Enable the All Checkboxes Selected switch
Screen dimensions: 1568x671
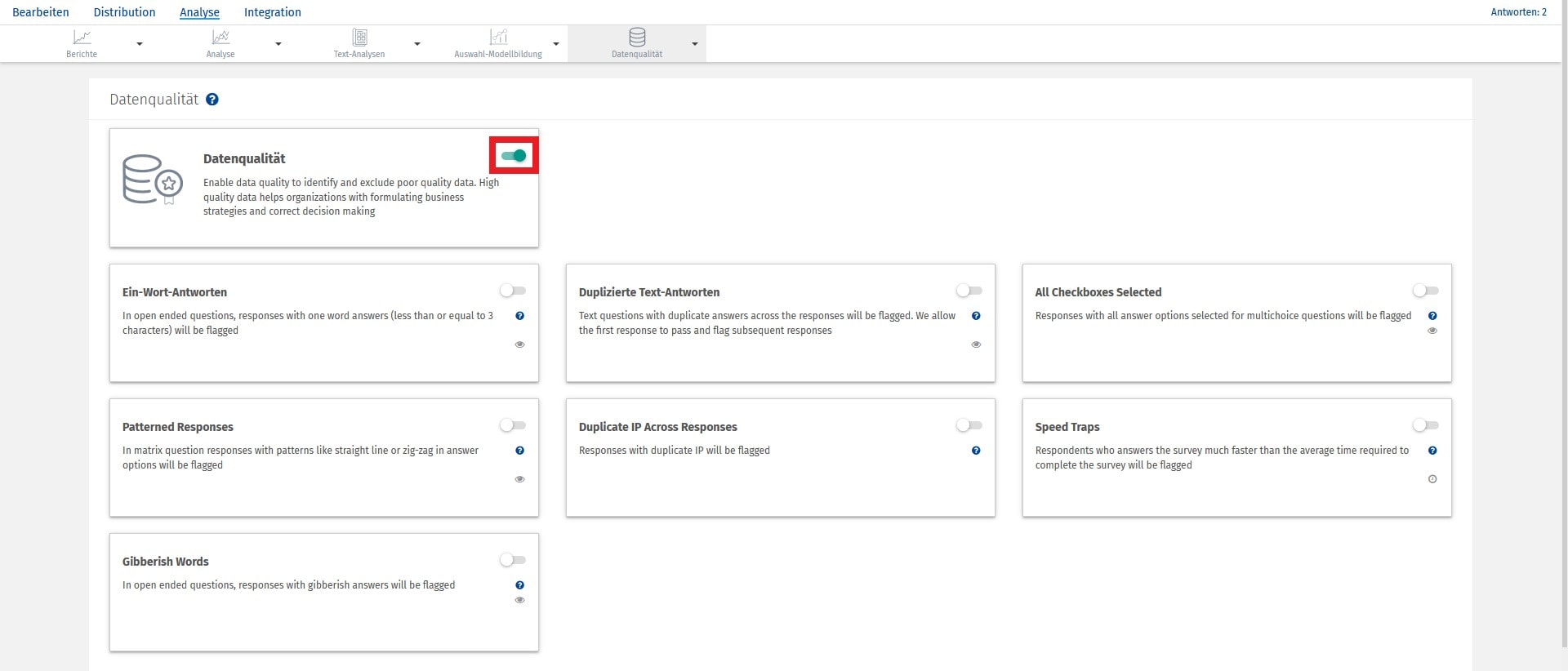coord(1426,291)
